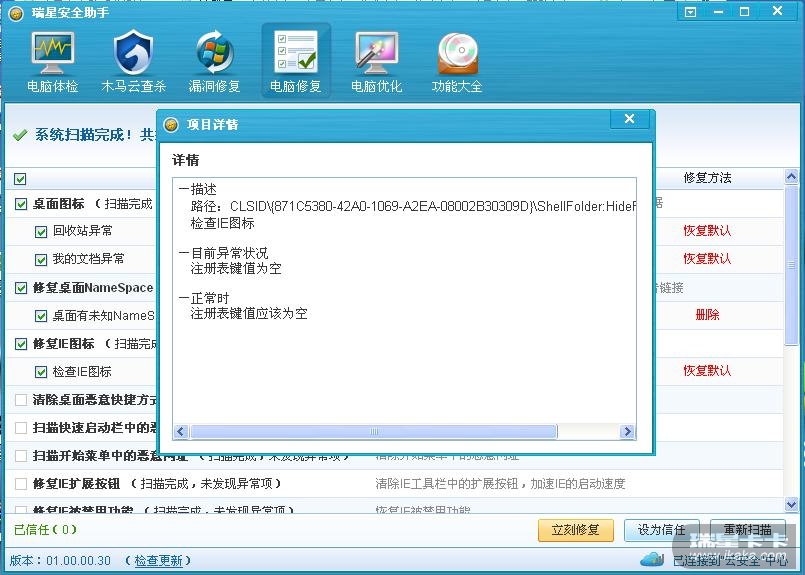The image size is (805, 575).
Task: Open the 检查更新 link
Action: pos(158,561)
